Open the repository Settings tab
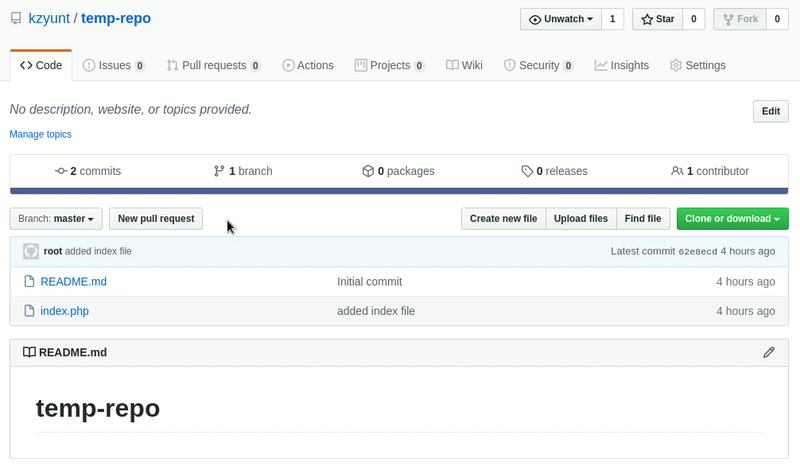Viewport: 800px width, 474px height. (x=697, y=65)
